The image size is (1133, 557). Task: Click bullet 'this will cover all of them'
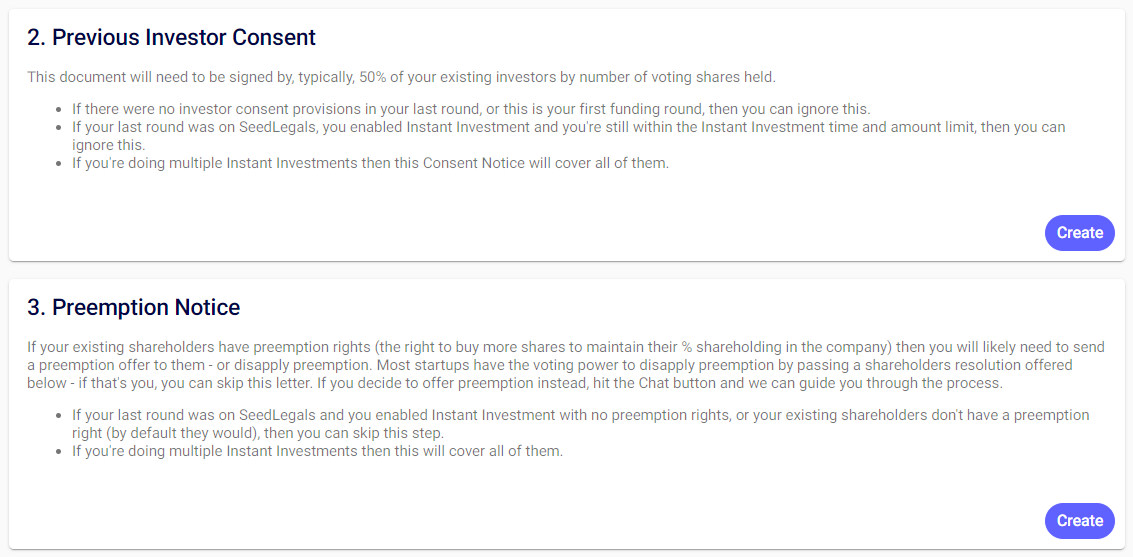[x=317, y=451]
